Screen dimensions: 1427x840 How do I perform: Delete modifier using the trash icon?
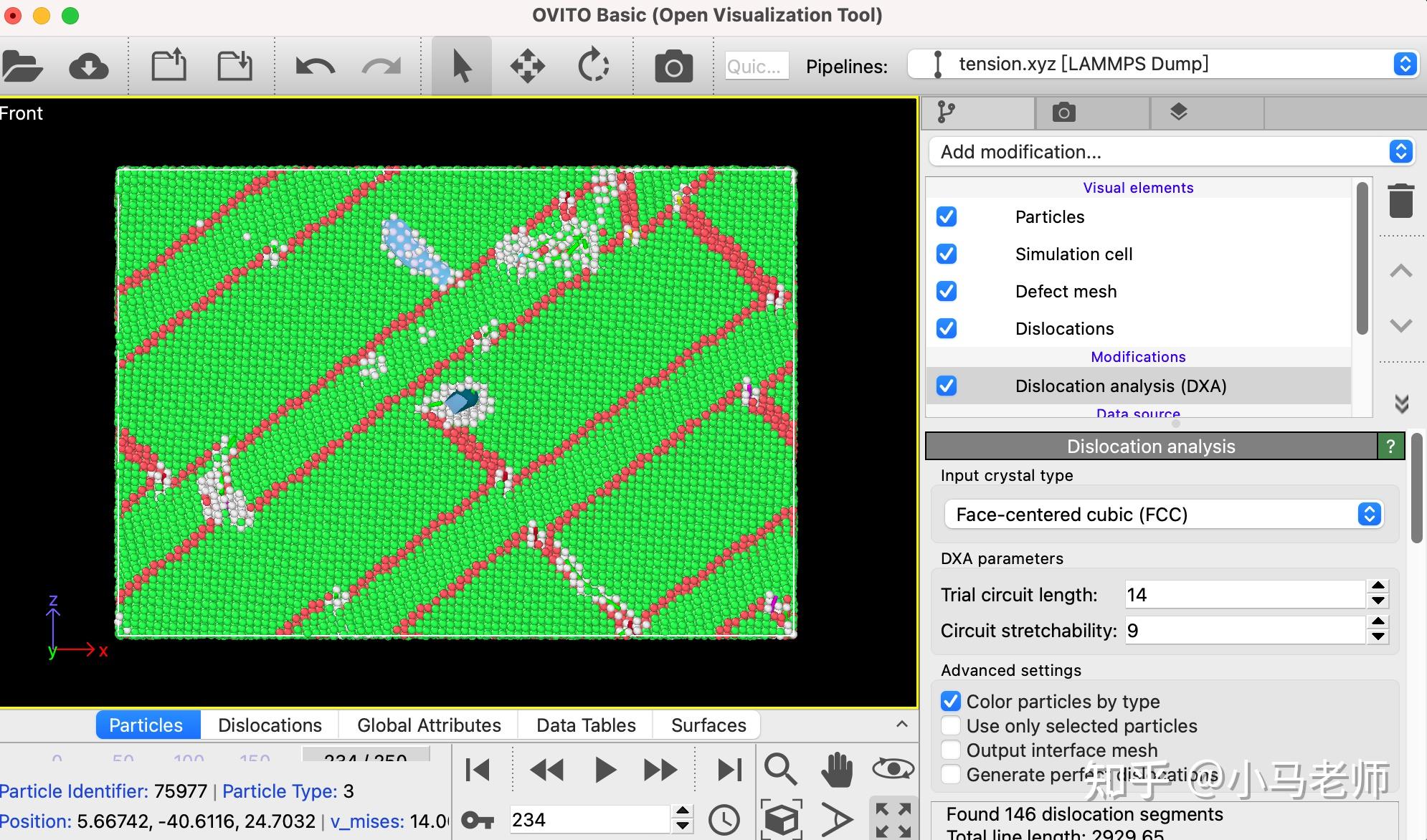pyautogui.click(x=1400, y=201)
